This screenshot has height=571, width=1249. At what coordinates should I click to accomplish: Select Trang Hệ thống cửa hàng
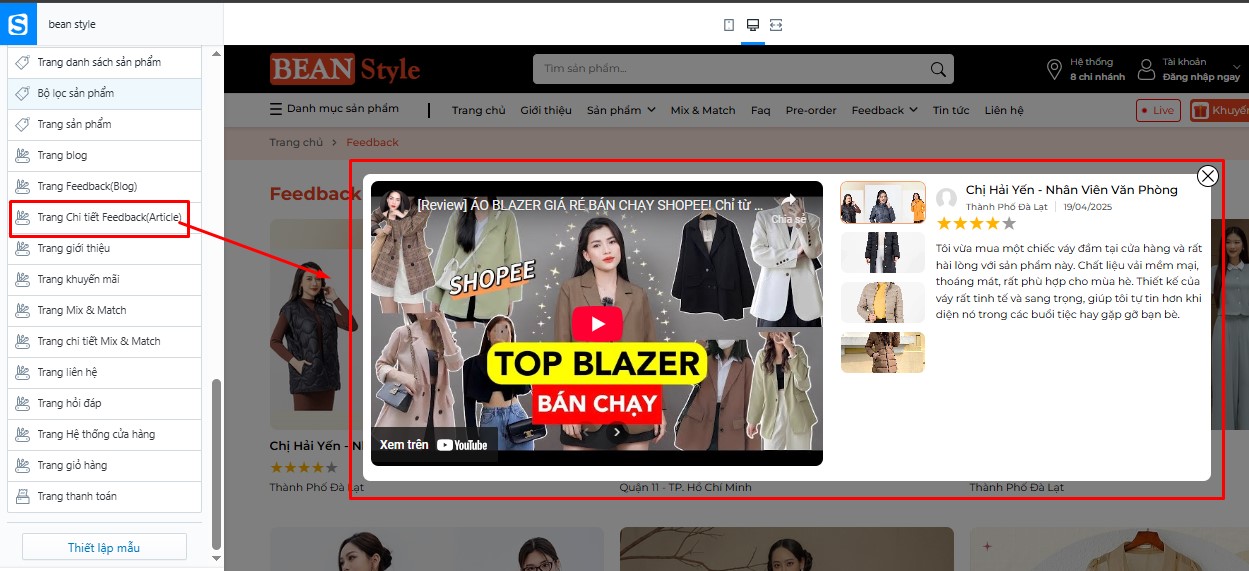click(105, 434)
